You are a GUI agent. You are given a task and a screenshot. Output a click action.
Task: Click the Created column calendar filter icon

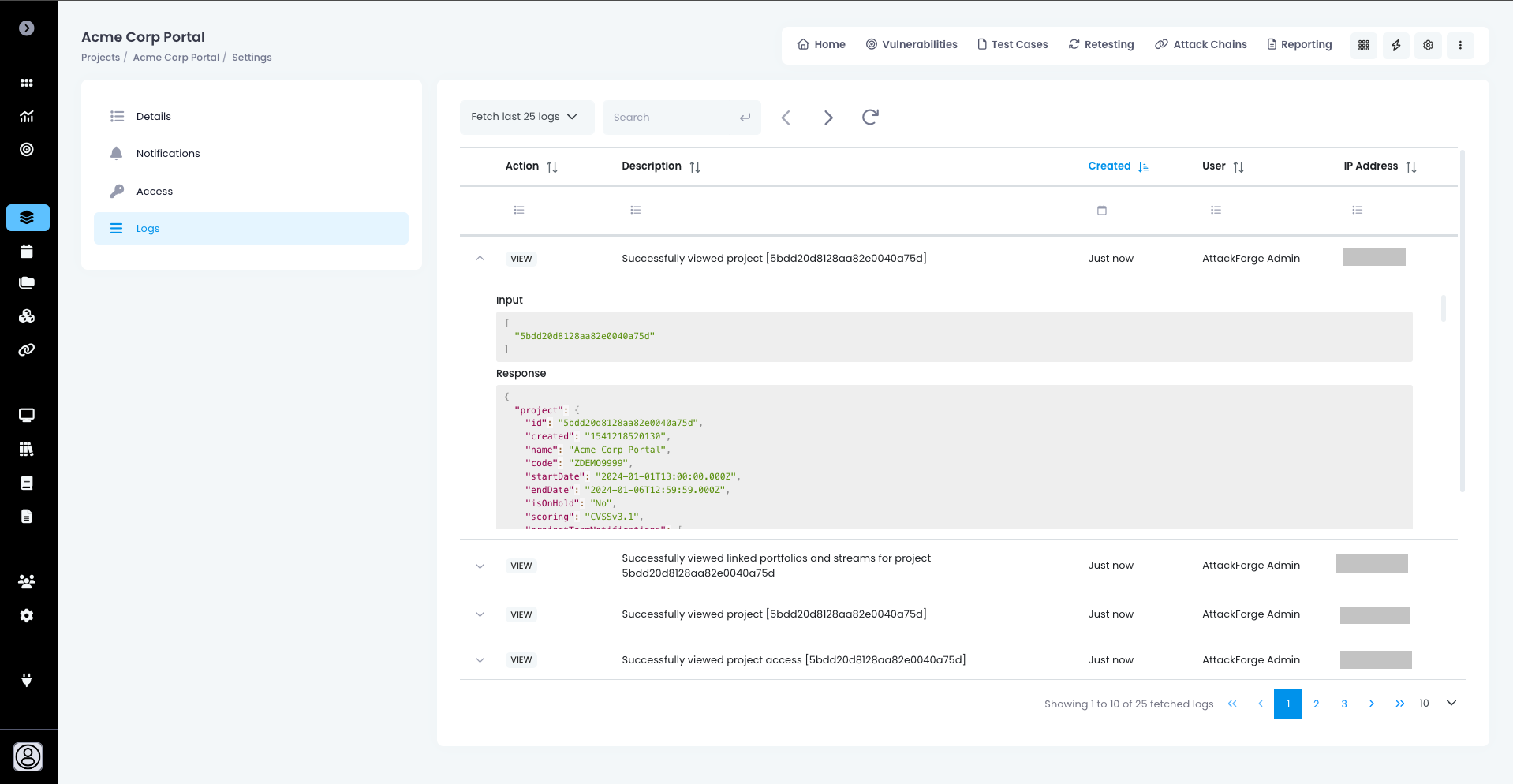pyautogui.click(x=1102, y=210)
